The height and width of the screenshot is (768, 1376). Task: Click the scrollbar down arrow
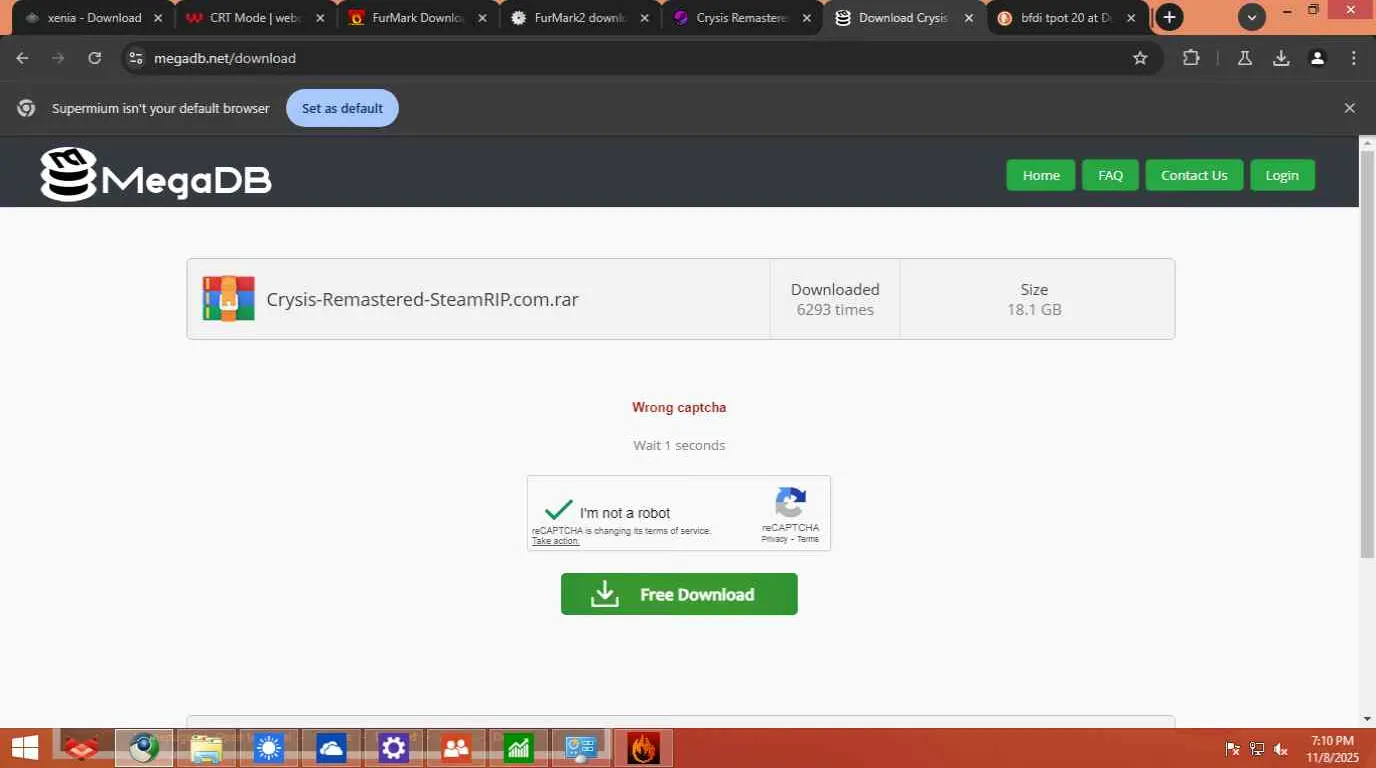click(1368, 719)
